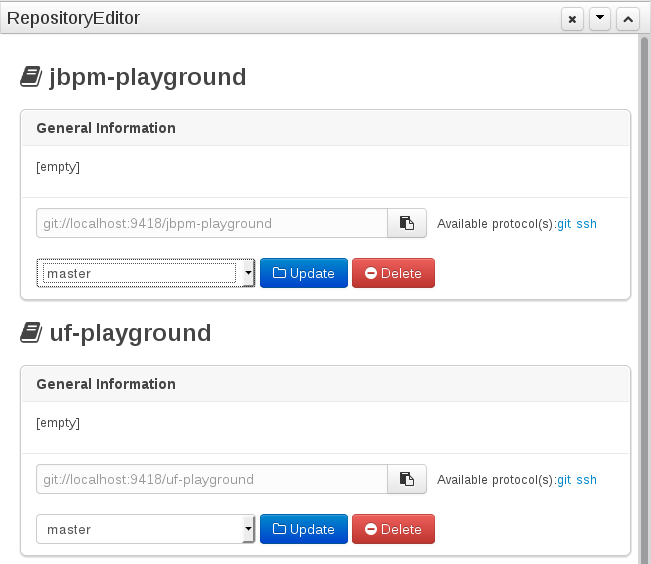The width and height of the screenshot is (651, 564).
Task: Select the ssh protocol link for jbpm-playground
Action: pyautogui.click(x=586, y=224)
